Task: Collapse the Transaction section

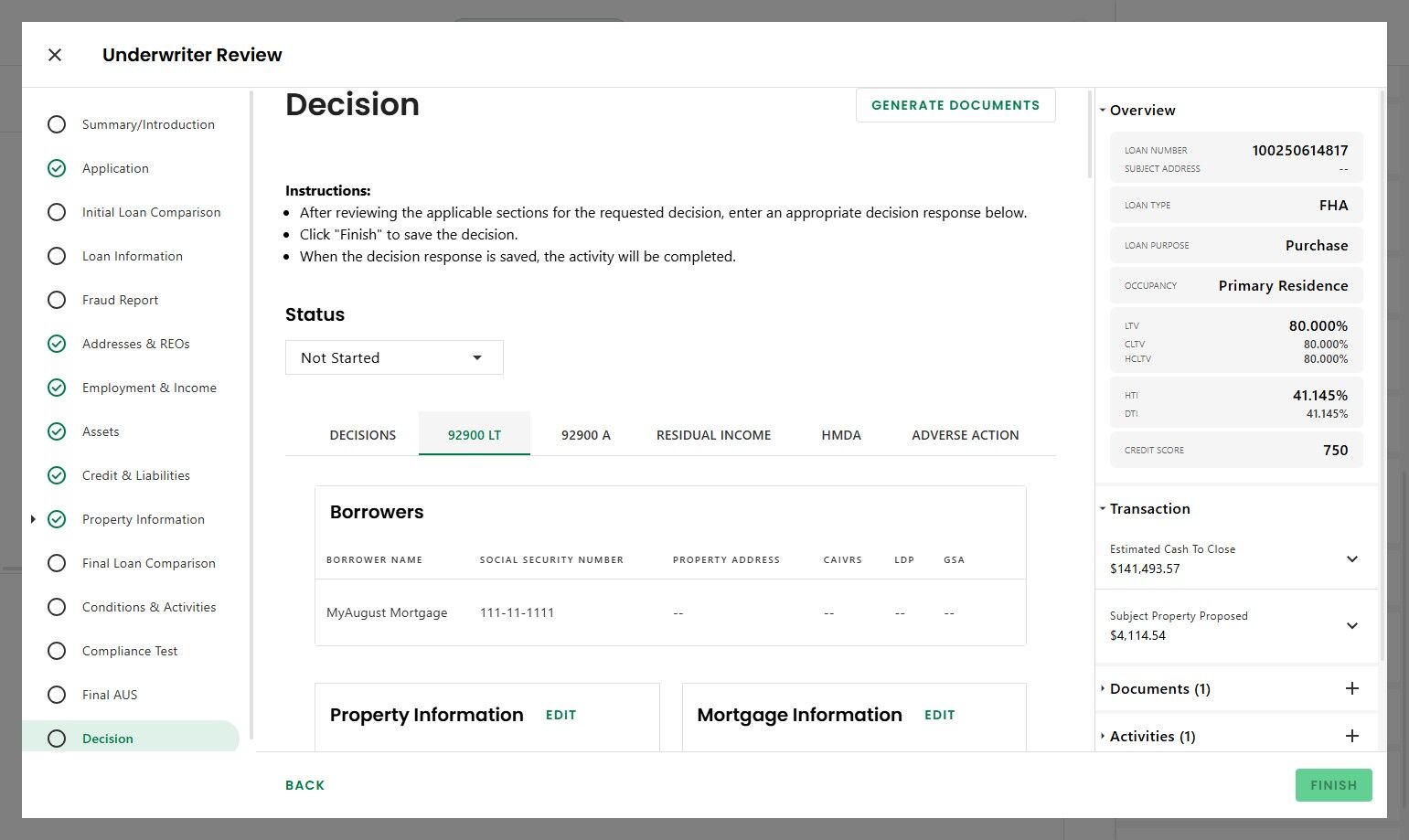Action: (x=1103, y=508)
